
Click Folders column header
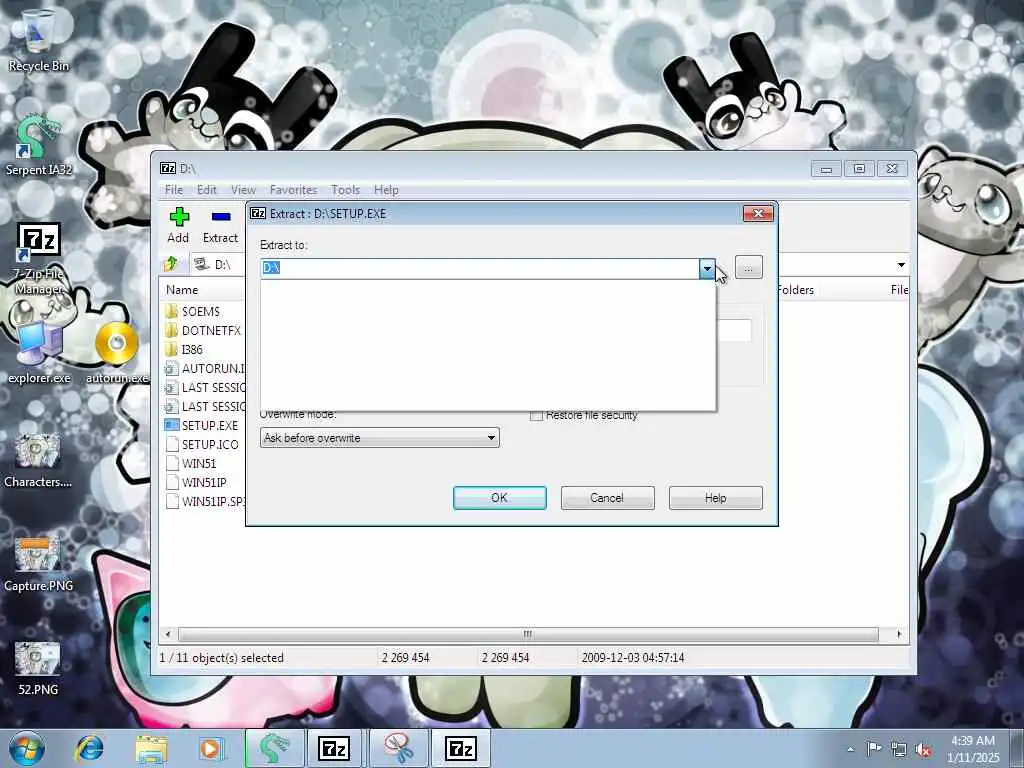click(795, 289)
